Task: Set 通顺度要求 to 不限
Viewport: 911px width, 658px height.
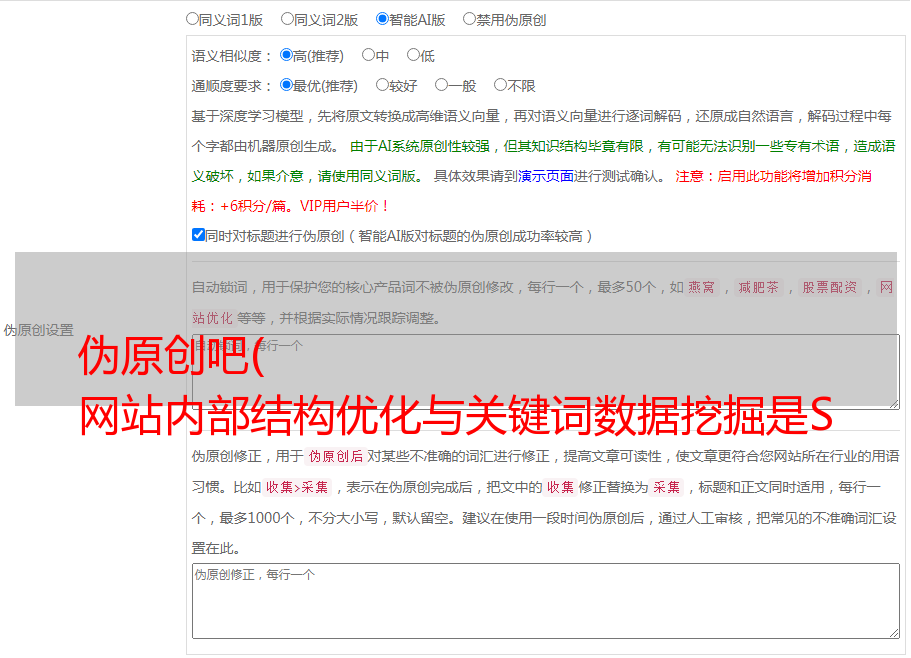Action: coord(500,85)
